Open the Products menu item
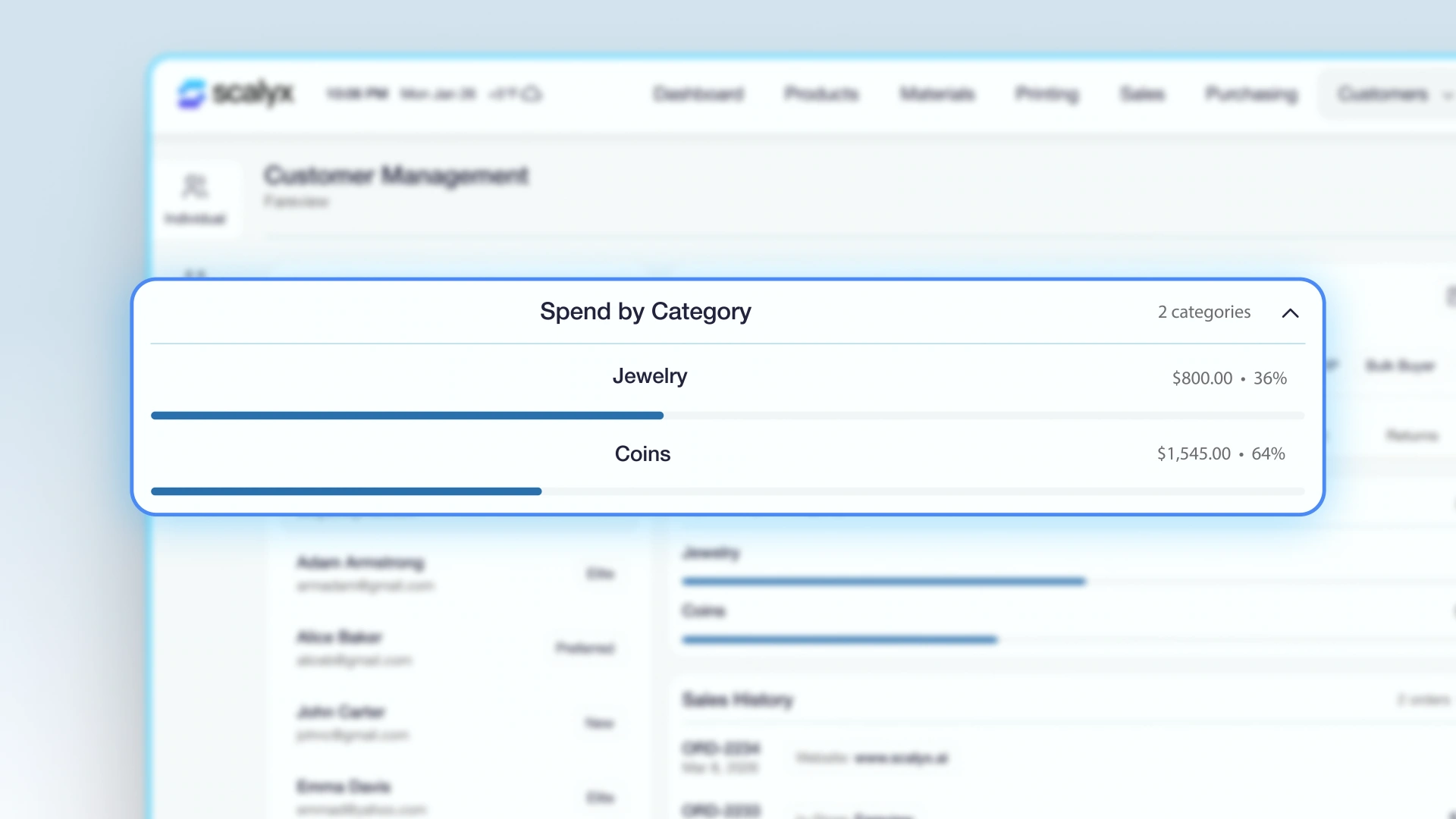The width and height of the screenshot is (1456, 819). click(x=821, y=94)
